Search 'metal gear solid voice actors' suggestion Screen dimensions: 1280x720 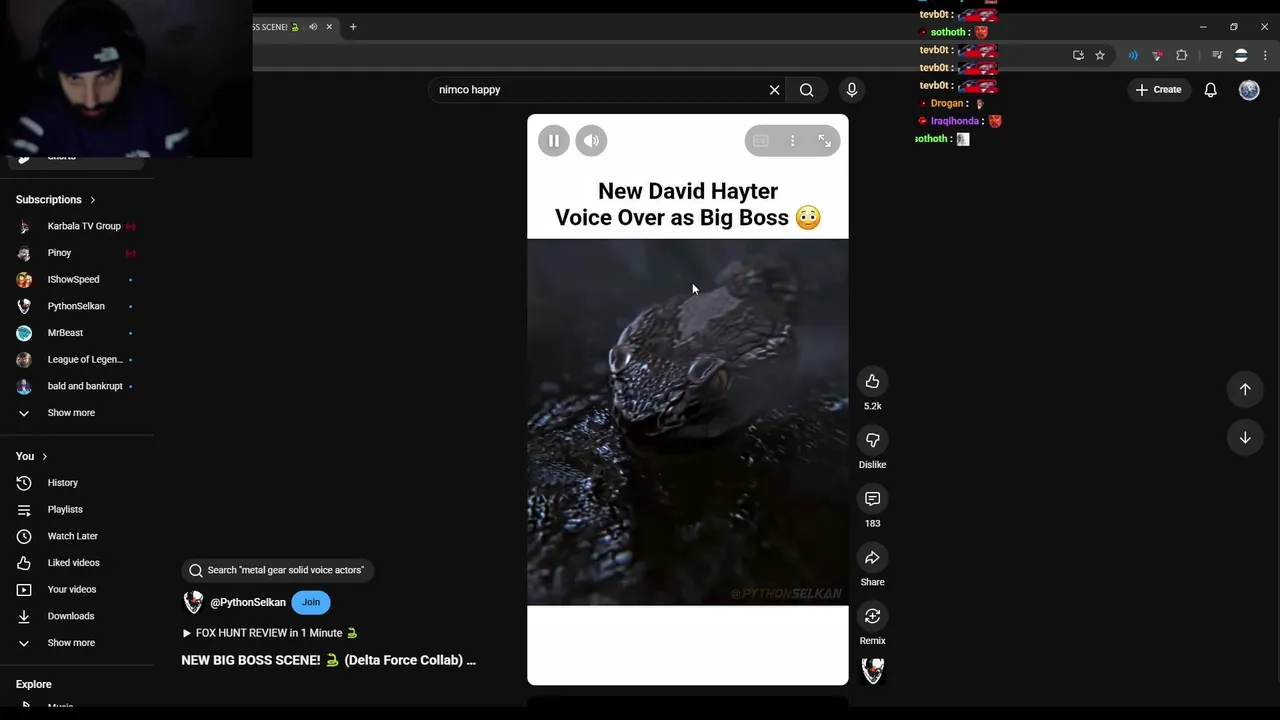(x=277, y=570)
